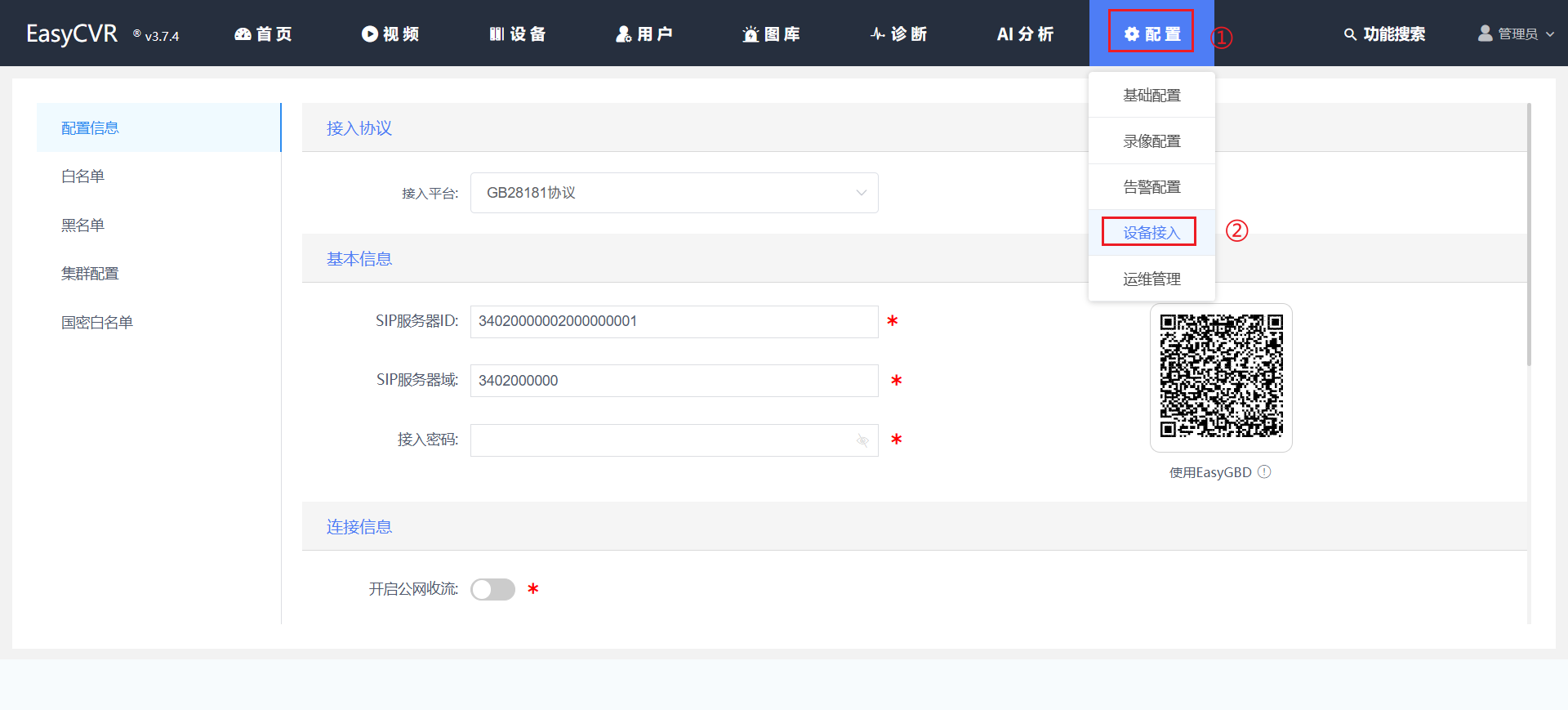The height and width of the screenshot is (710, 1568).
Task: Click the 功能搜索 search button
Action: (1384, 34)
